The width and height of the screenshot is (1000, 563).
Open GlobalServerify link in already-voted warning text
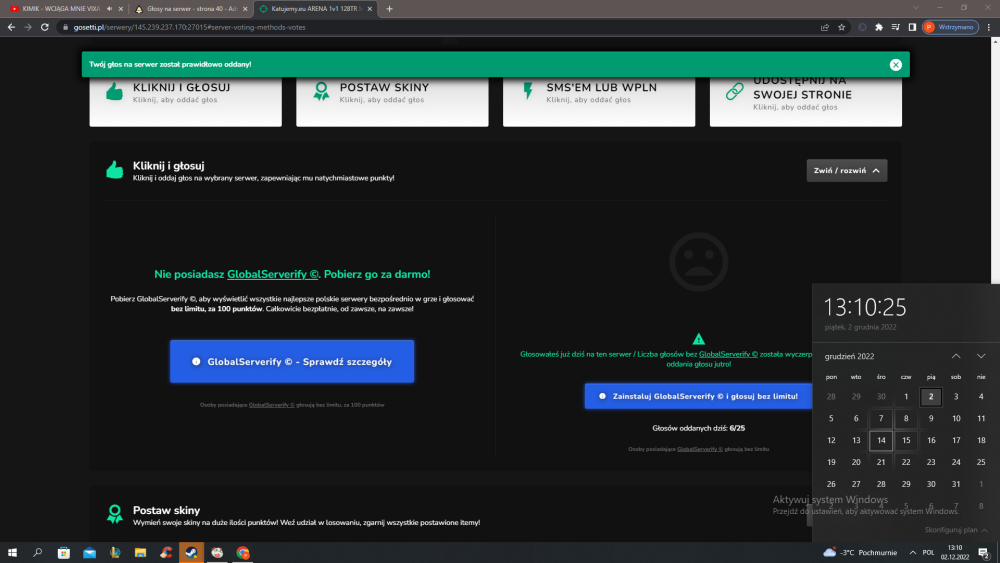[x=728, y=354]
